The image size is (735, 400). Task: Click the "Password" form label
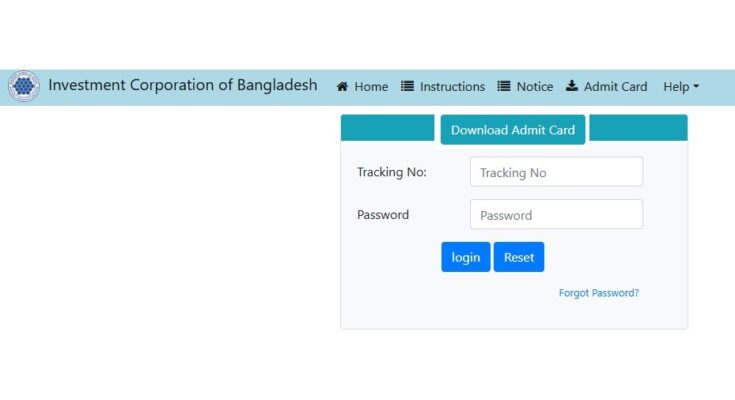point(383,214)
